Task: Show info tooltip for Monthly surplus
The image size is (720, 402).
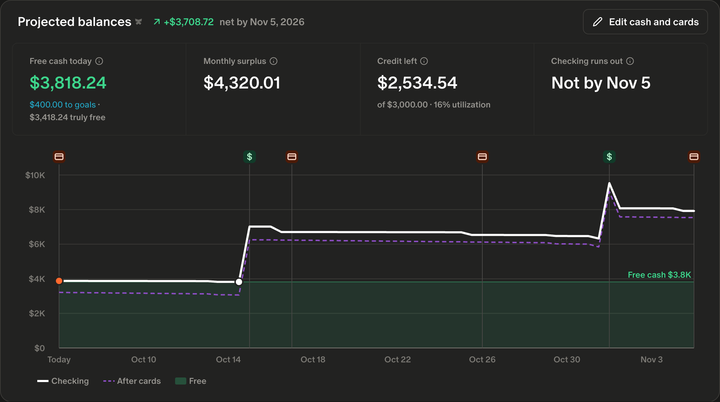Action: 274,61
